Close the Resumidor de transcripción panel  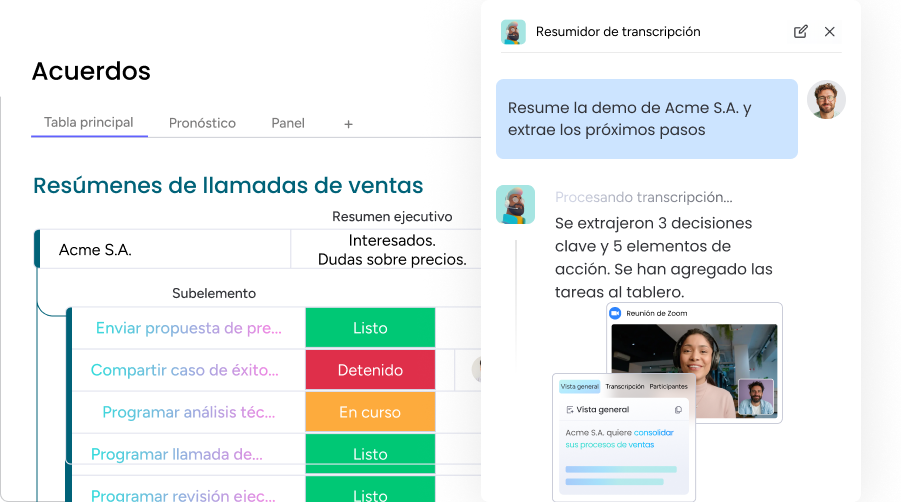click(829, 32)
